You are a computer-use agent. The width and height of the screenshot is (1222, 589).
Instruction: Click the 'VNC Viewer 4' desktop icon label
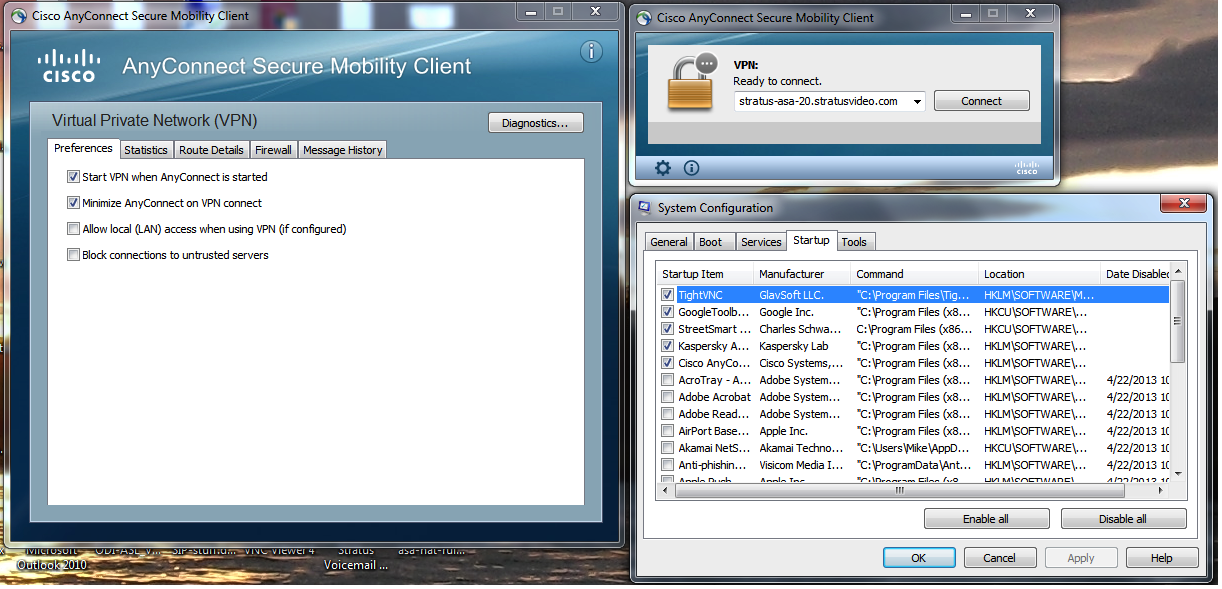[x=281, y=550]
